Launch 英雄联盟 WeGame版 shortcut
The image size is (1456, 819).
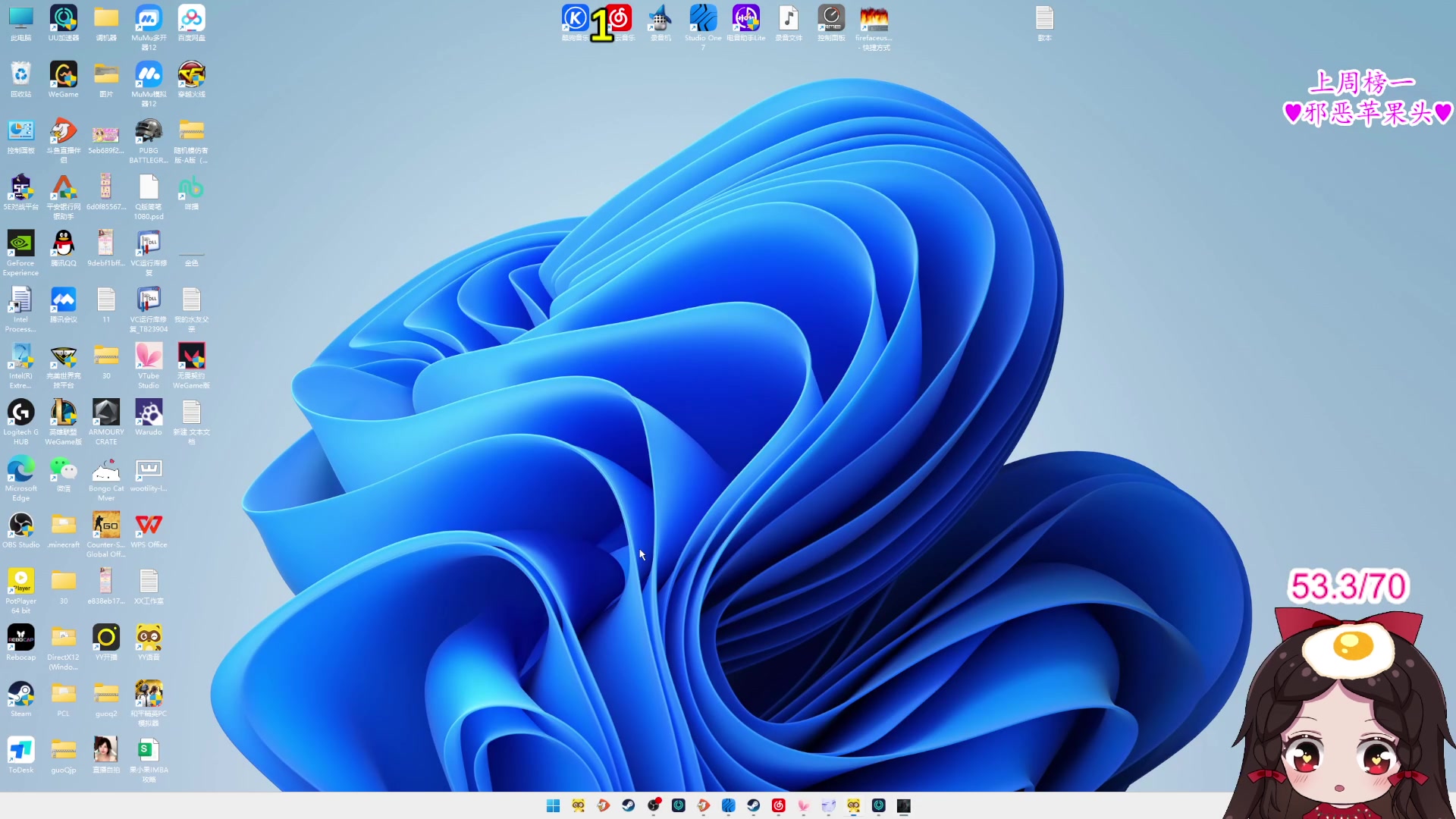(x=64, y=422)
